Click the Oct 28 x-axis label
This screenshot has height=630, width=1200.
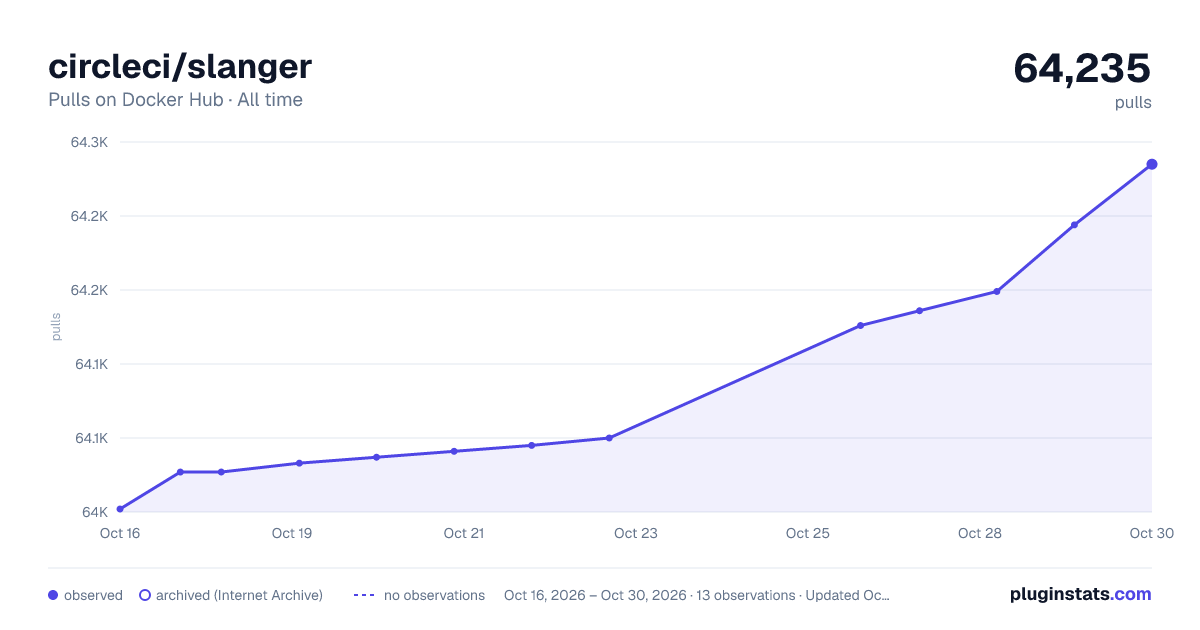[980, 533]
